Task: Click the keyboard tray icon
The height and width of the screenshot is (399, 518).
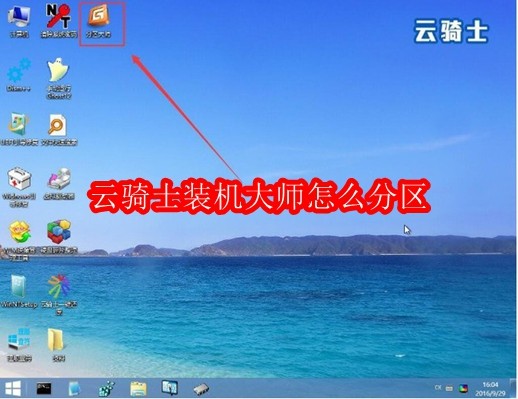Action: (449, 388)
